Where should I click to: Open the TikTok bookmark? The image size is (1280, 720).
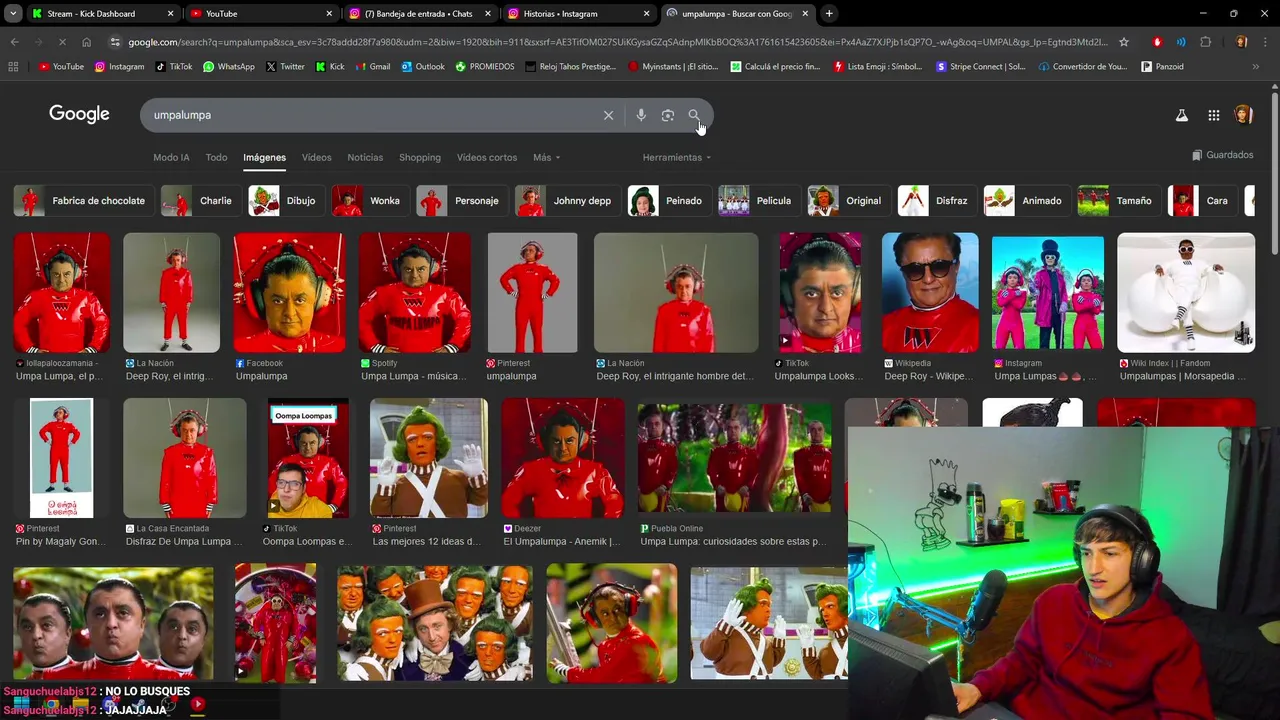point(173,67)
